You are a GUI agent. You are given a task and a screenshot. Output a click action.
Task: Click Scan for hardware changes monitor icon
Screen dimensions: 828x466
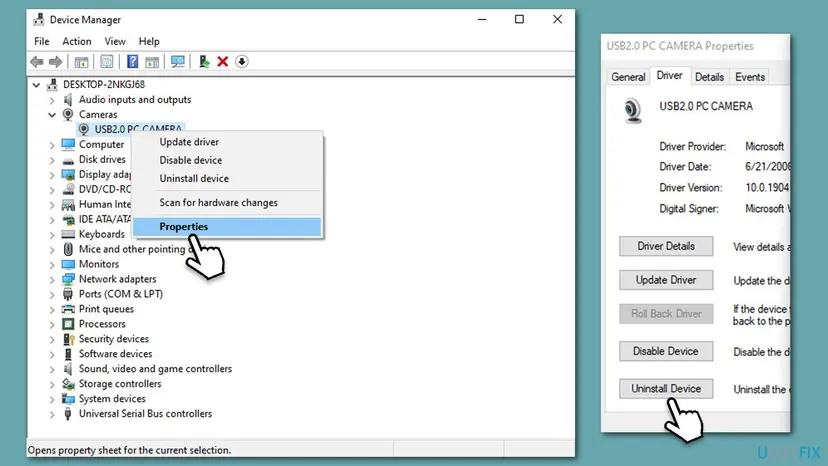[177, 62]
